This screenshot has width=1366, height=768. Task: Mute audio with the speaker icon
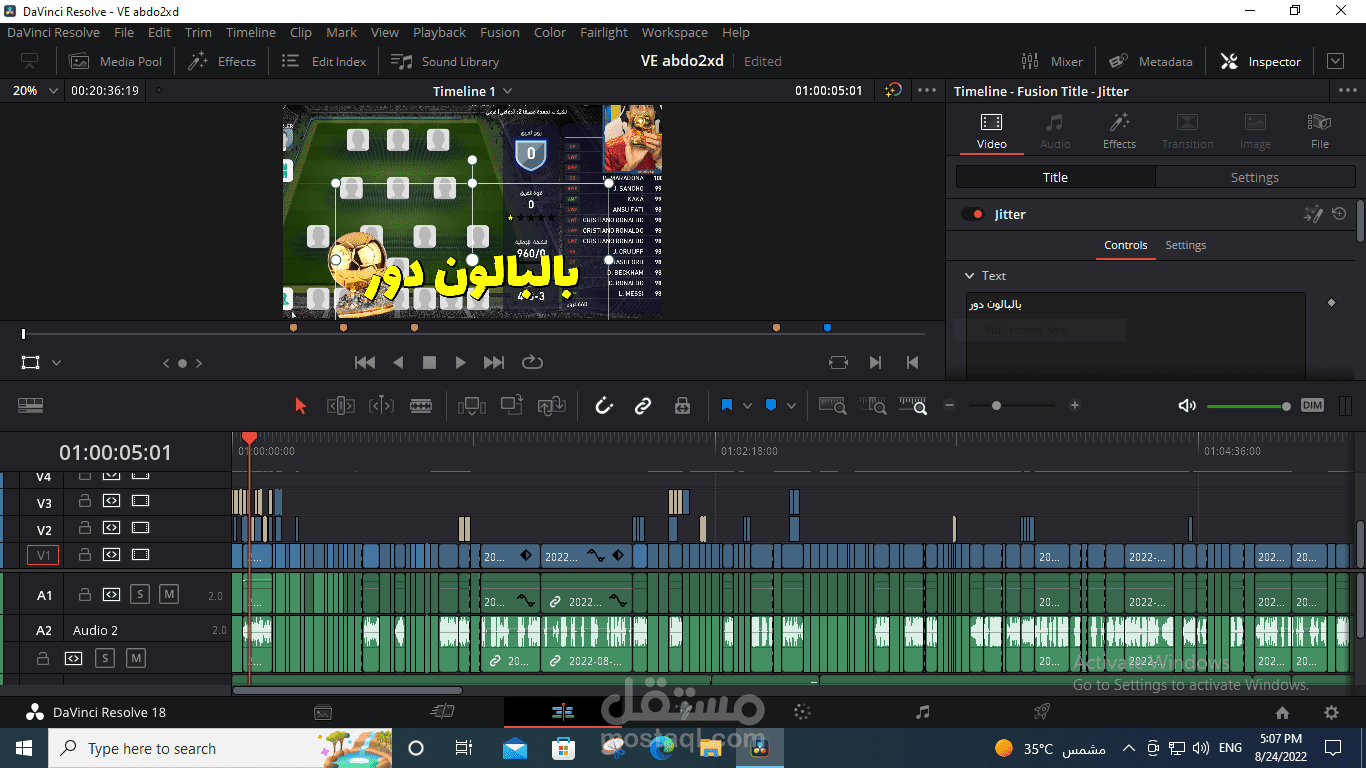tap(1187, 405)
